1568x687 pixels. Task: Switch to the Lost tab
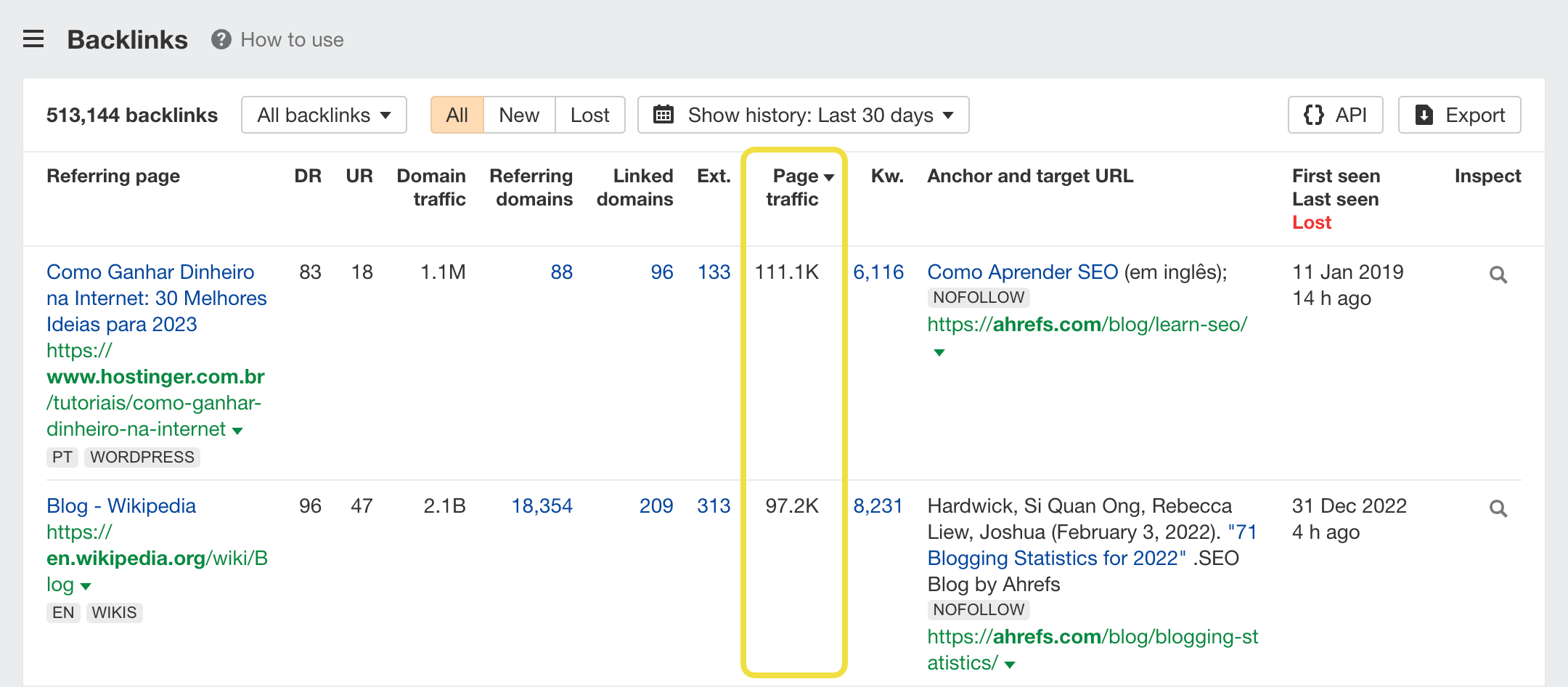pyautogui.click(x=590, y=115)
